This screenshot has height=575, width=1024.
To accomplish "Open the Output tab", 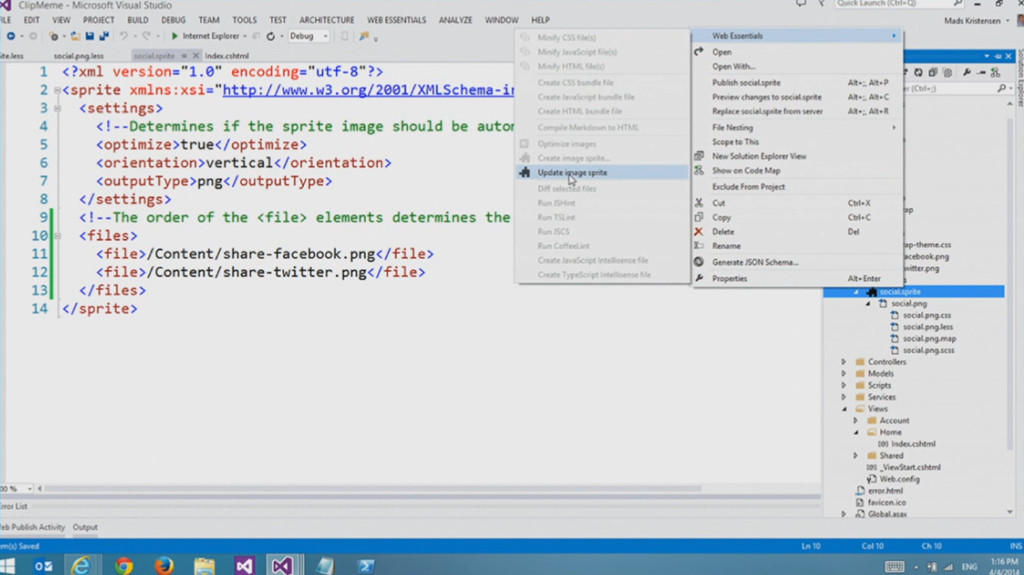I will pos(85,527).
